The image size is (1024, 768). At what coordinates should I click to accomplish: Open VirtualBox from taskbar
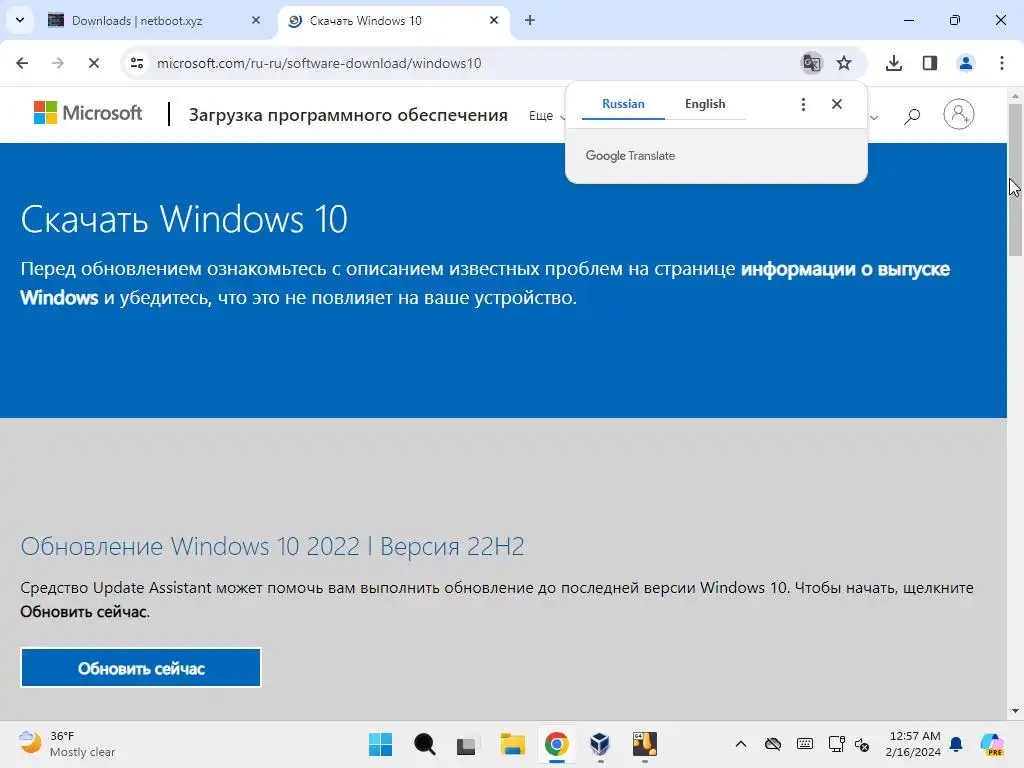600,744
